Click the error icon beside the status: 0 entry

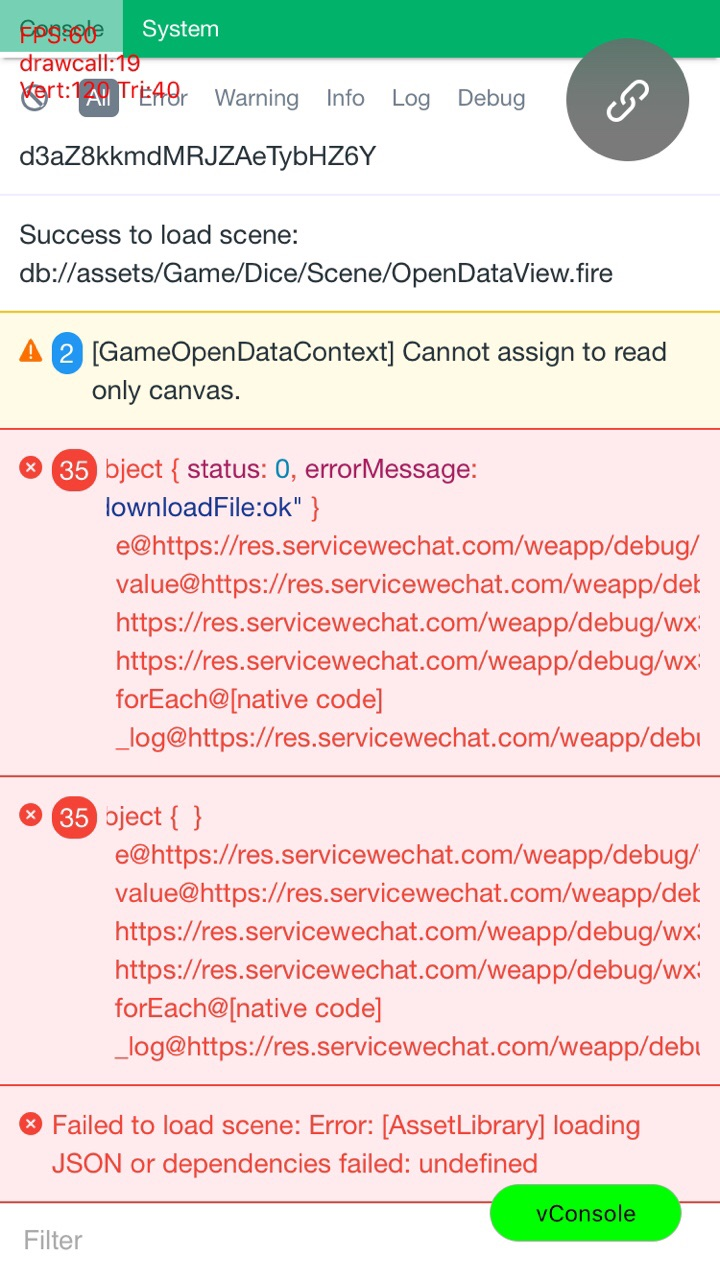(x=31, y=467)
